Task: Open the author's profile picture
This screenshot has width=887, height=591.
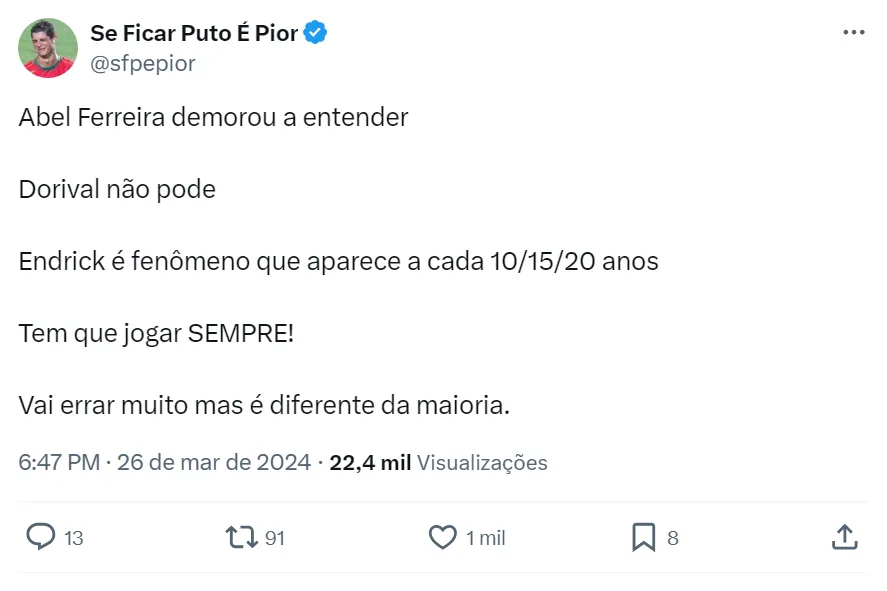Action: 47,48
